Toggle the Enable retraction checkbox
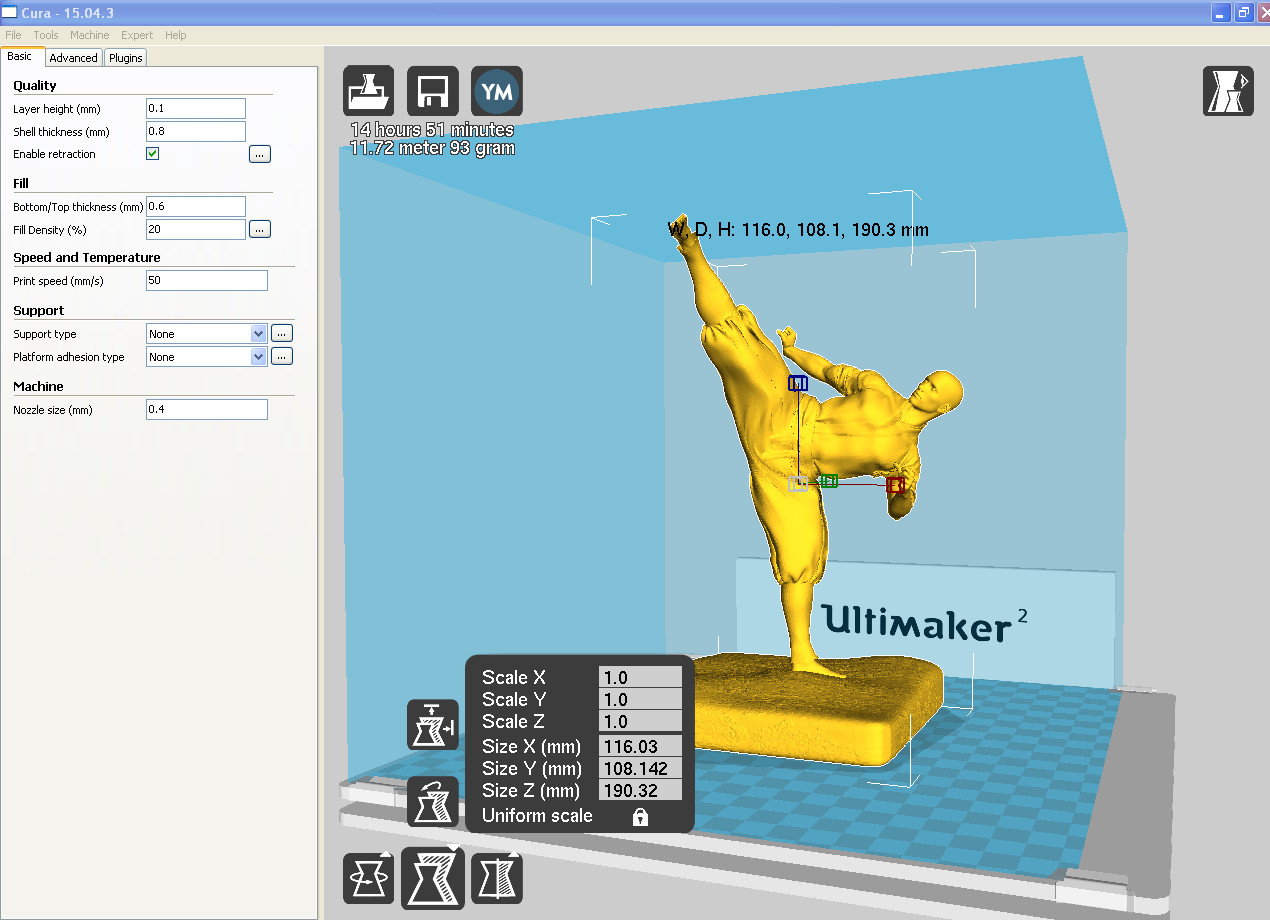The width and height of the screenshot is (1270, 920). pyautogui.click(x=153, y=154)
